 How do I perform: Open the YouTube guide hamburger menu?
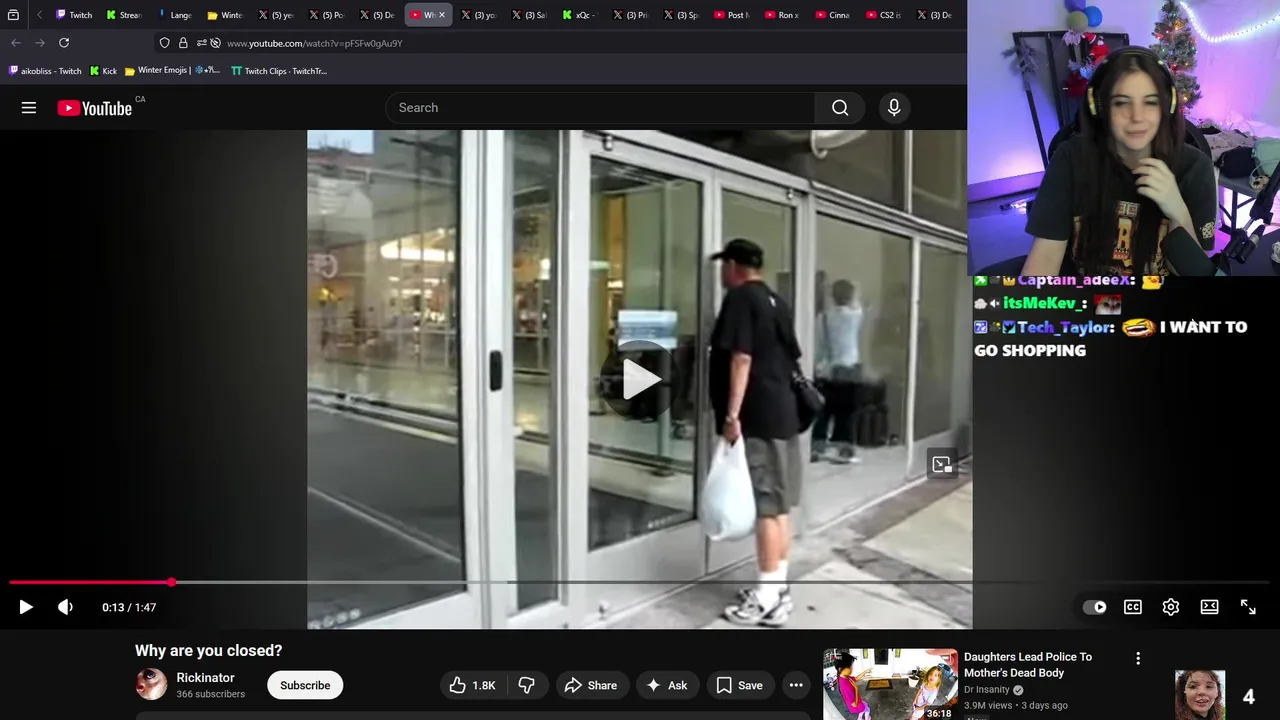[x=29, y=108]
